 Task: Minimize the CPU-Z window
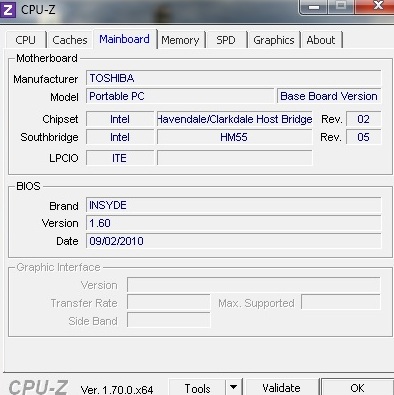coord(314,7)
